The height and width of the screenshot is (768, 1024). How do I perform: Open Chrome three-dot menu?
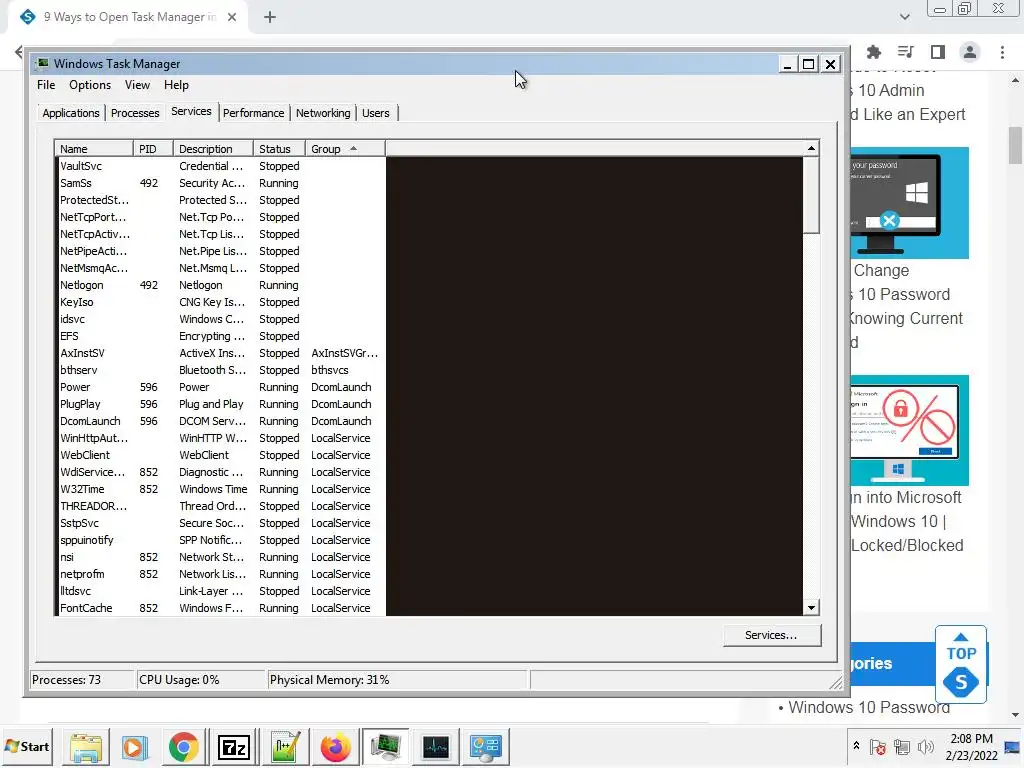[x=1002, y=52]
